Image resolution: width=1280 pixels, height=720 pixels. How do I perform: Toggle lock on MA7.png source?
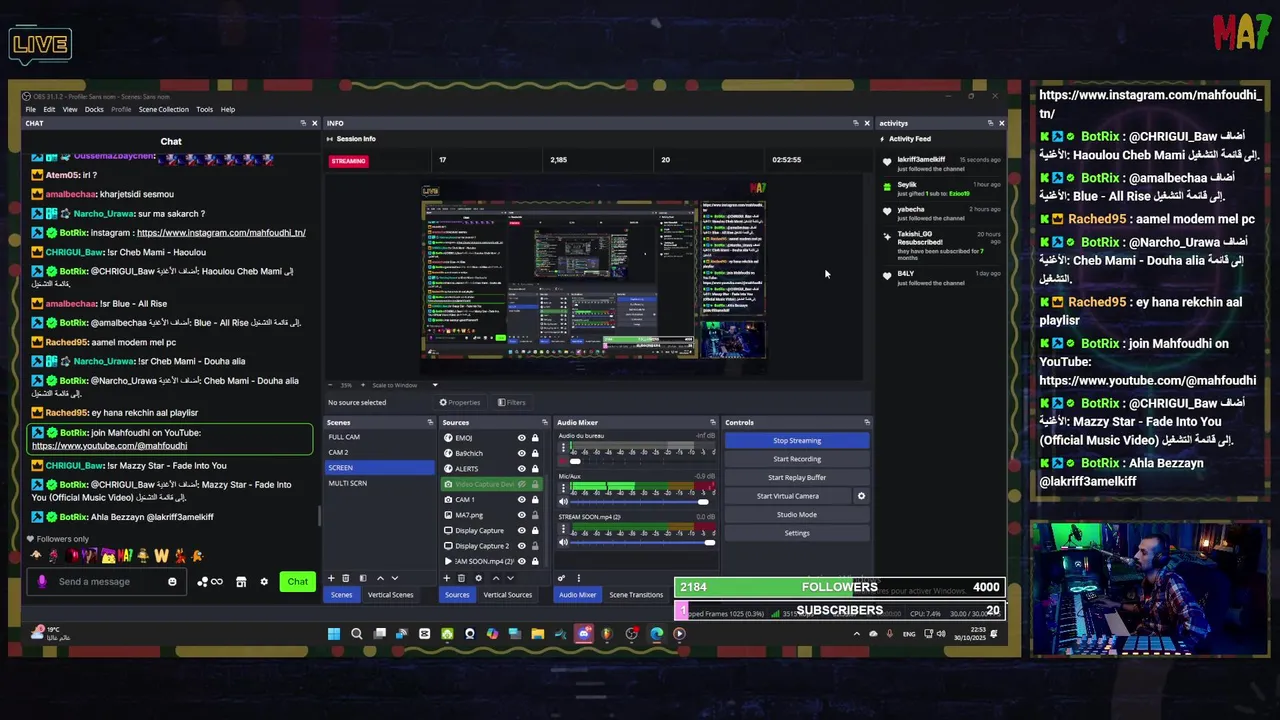pos(535,515)
